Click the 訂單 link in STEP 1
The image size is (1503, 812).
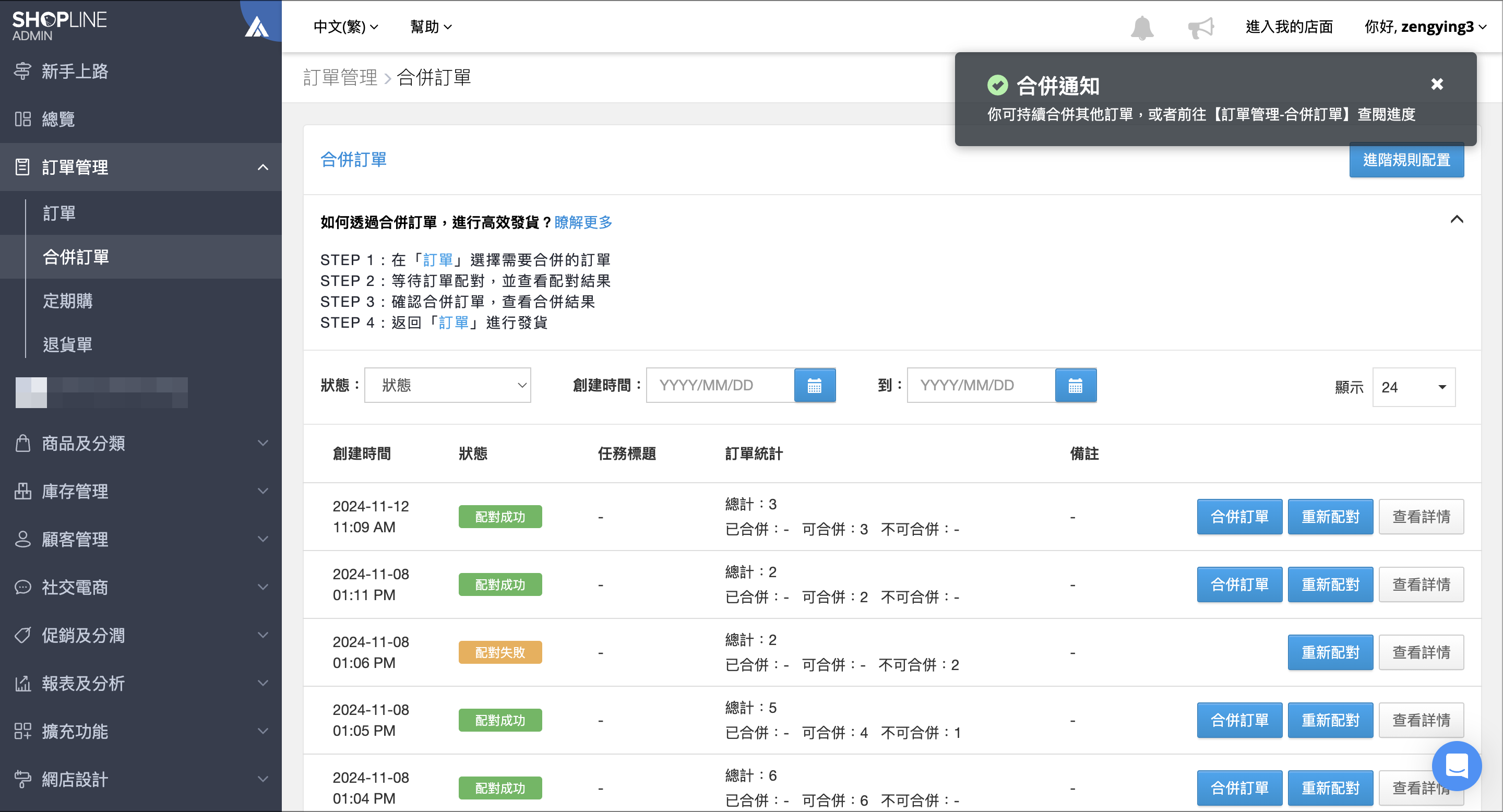pyautogui.click(x=438, y=259)
